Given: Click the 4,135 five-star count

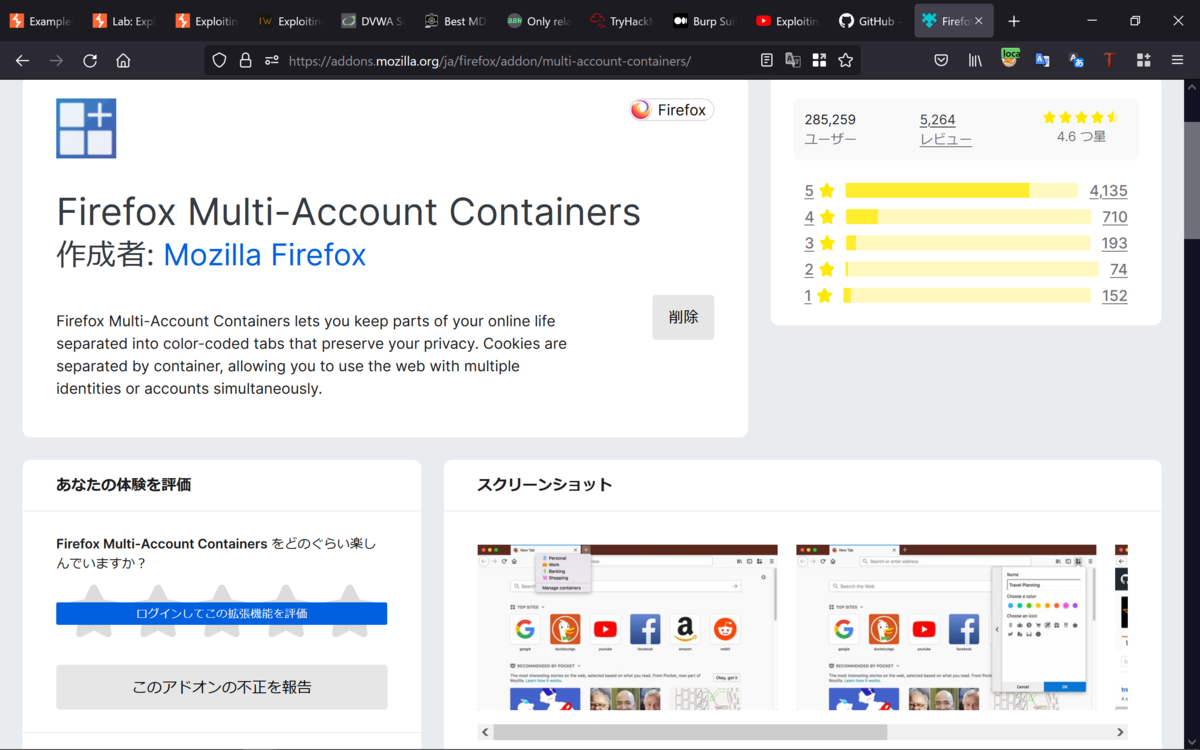Looking at the screenshot, I should pyautogui.click(x=1108, y=191).
